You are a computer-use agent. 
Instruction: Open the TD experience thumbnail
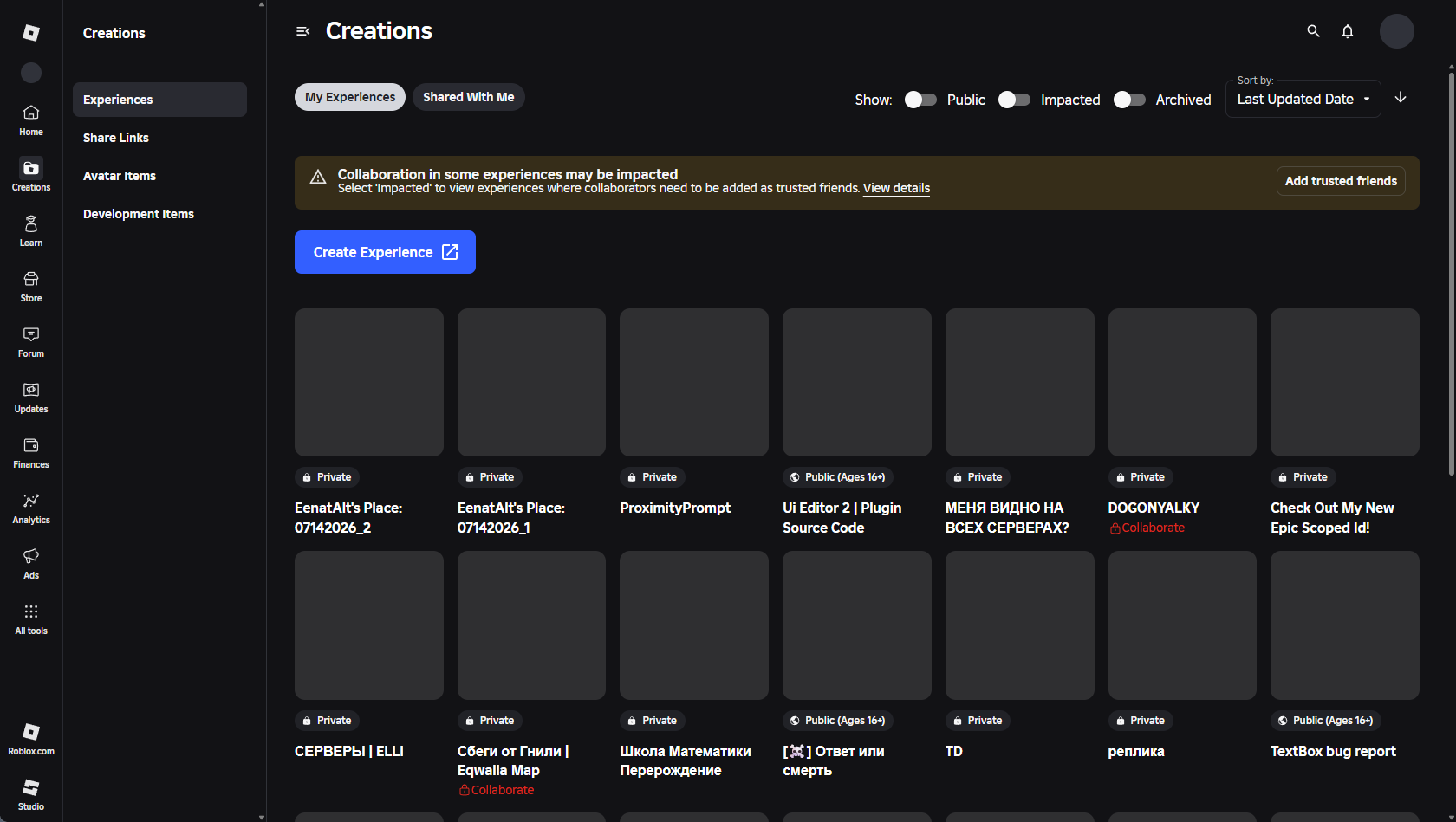(1020, 625)
